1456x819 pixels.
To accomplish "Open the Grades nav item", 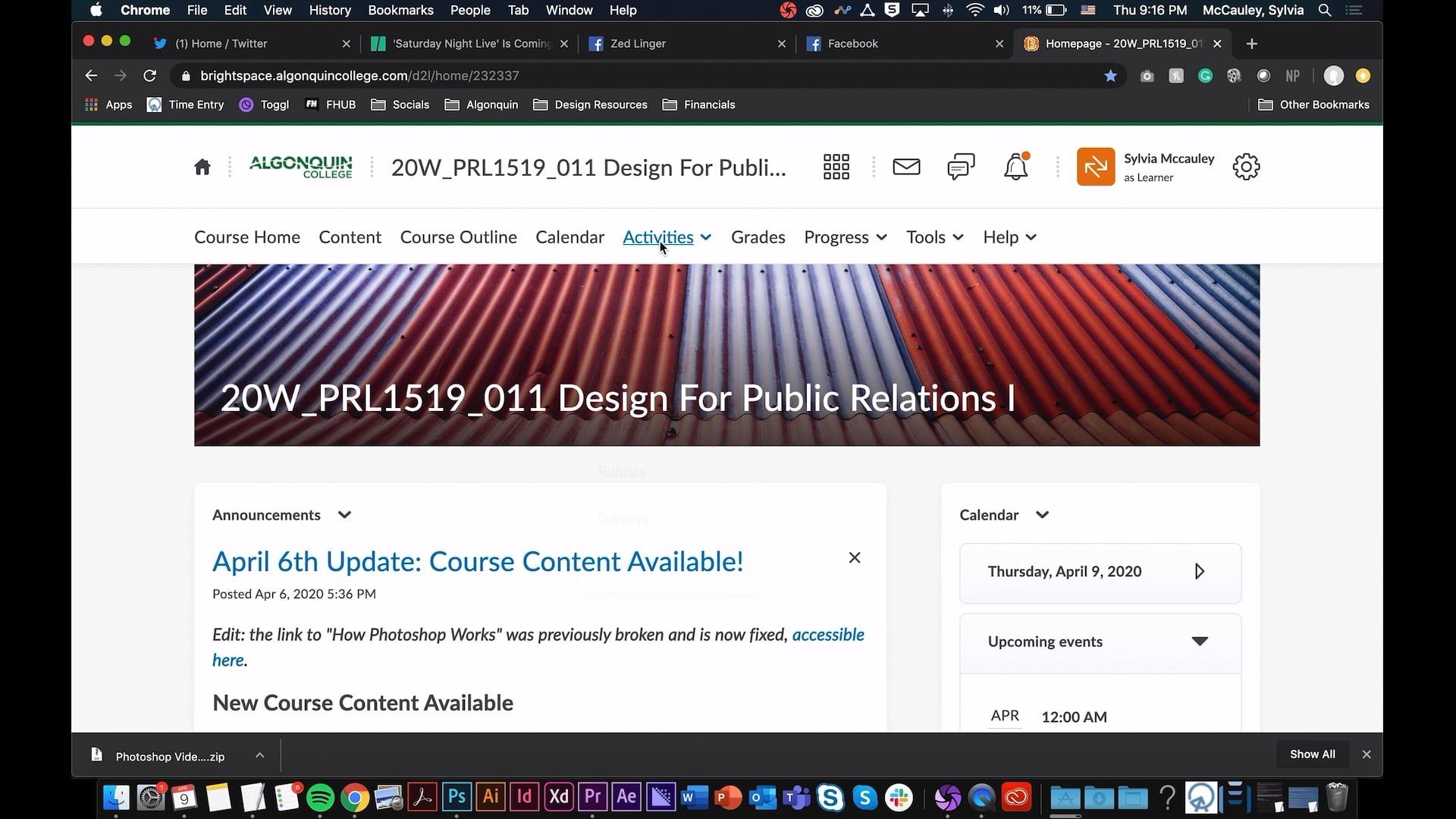I will (758, 237).
